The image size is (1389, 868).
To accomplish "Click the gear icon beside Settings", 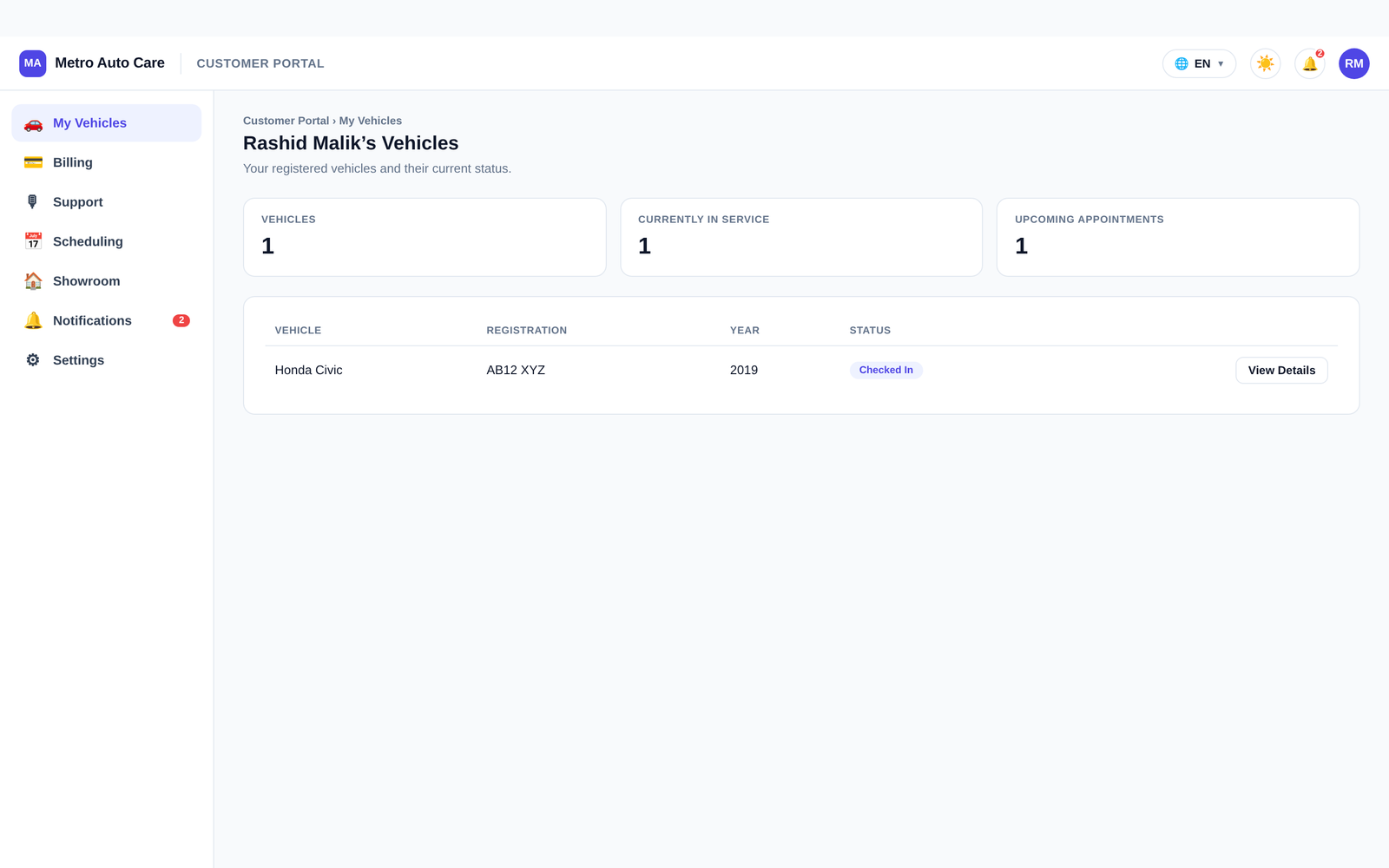I will (33, 360).
